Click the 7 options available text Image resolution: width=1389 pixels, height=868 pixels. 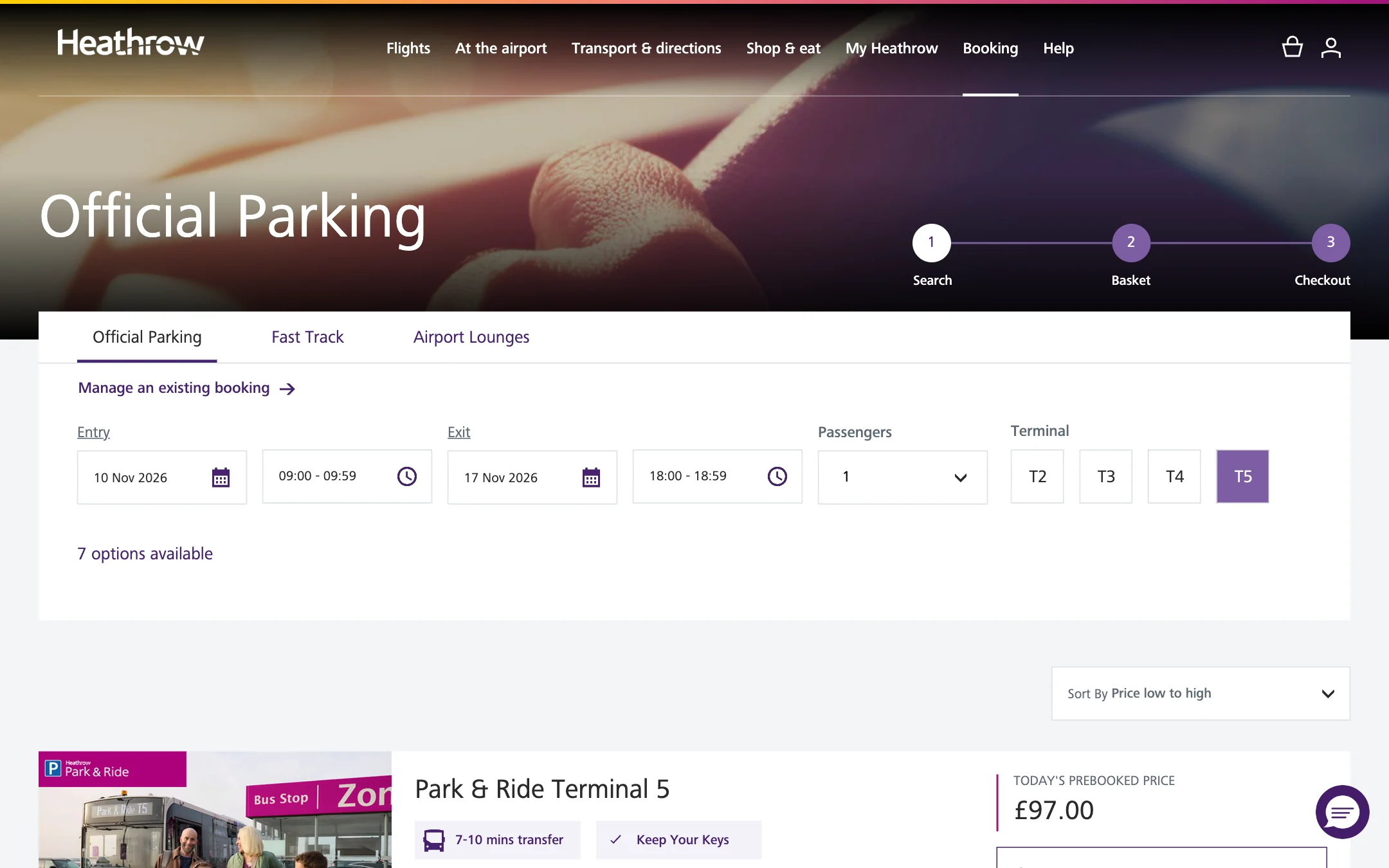[145, 554]
